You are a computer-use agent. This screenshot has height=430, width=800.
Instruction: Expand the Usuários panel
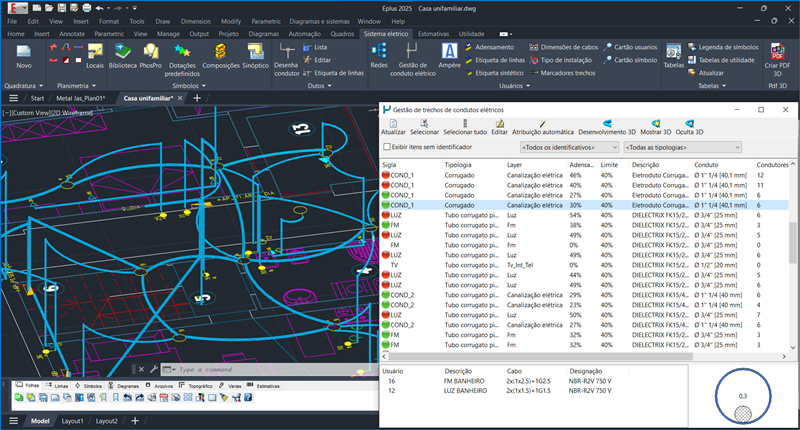tap(514, 86)
